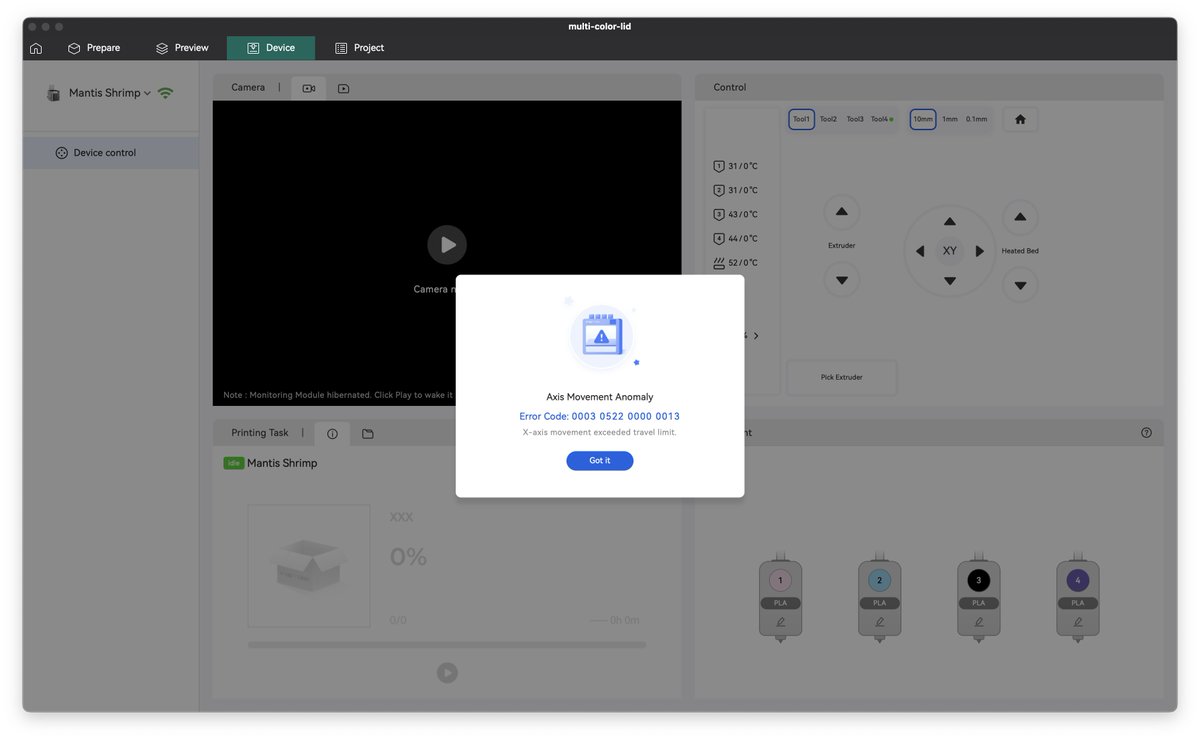Click nozzle 1 temperature 31 / 0 °C
1200x740 pixels.
pyautogui.click(x=736, y=166)
